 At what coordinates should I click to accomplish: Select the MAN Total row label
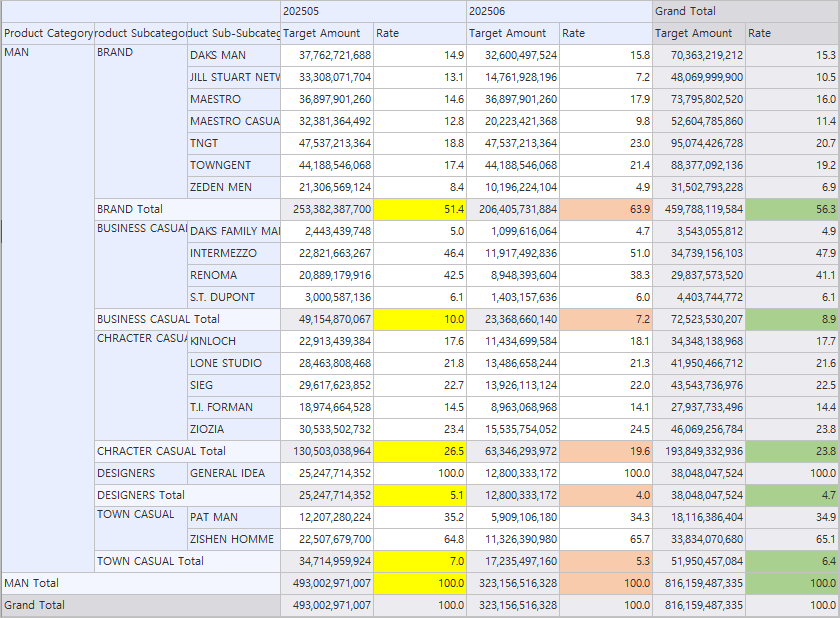tap(141, 583)
